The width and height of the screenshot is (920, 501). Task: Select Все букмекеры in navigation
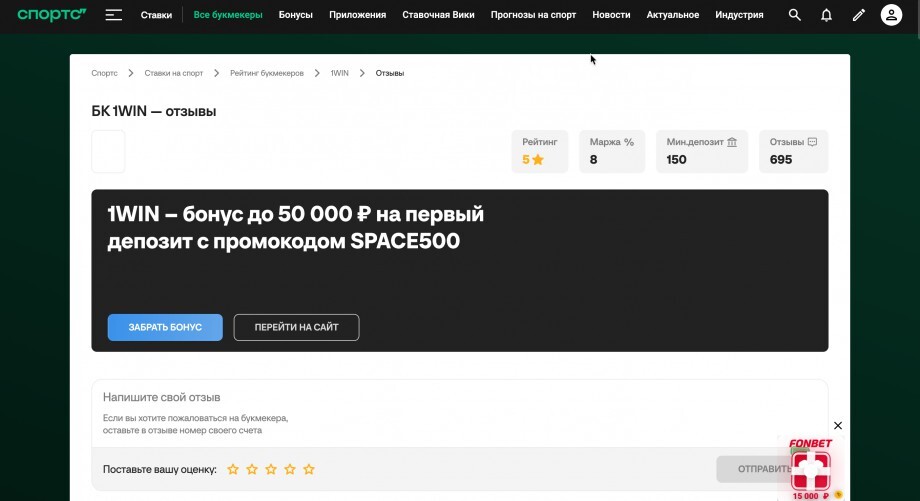(228, 15)
